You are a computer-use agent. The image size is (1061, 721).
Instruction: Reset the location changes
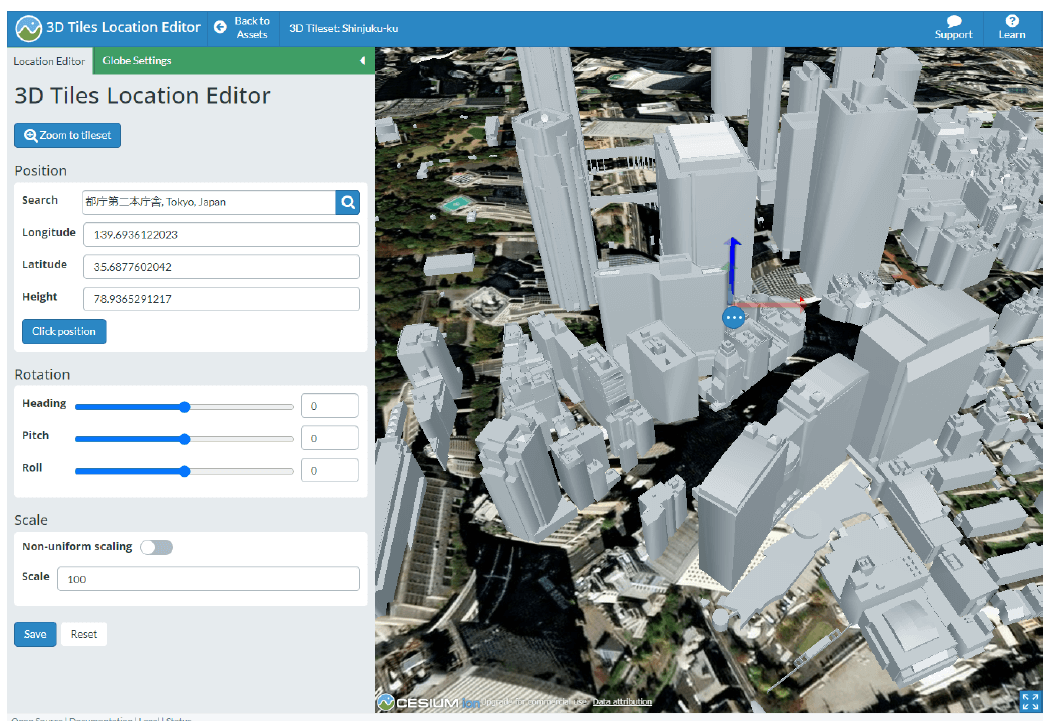[84, 634]
